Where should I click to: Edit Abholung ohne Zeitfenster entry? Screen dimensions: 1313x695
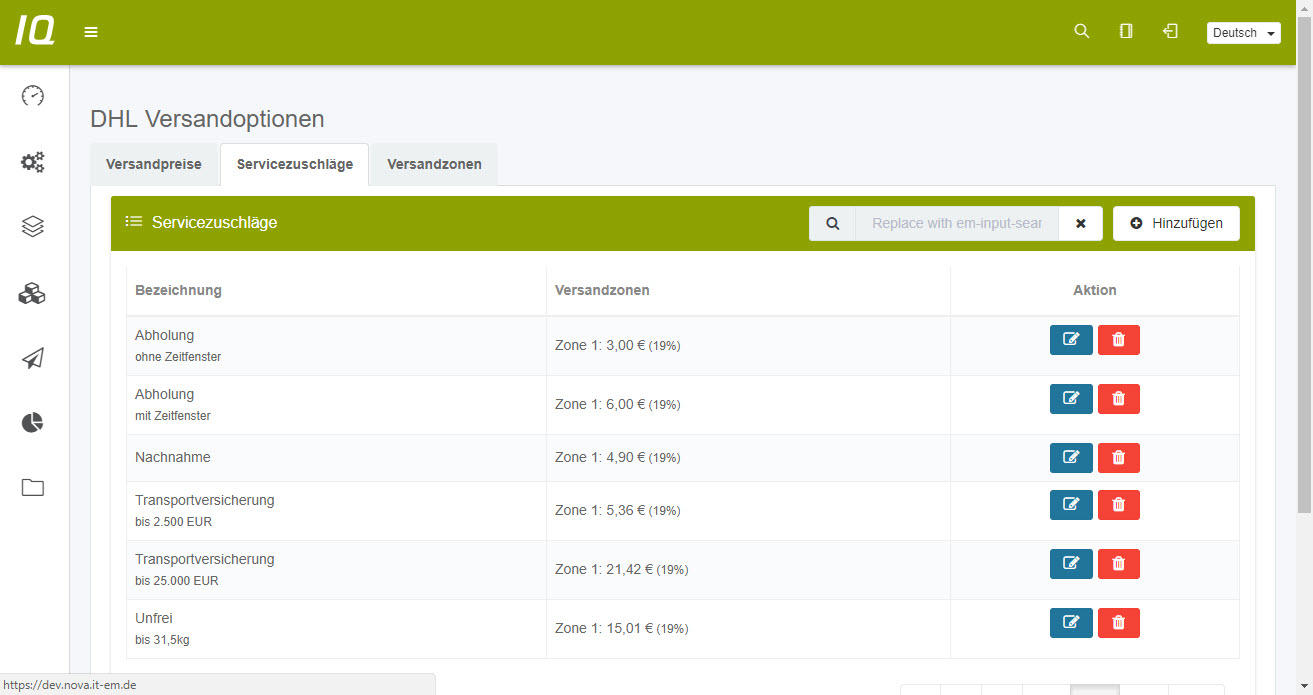click(1071, 340)
